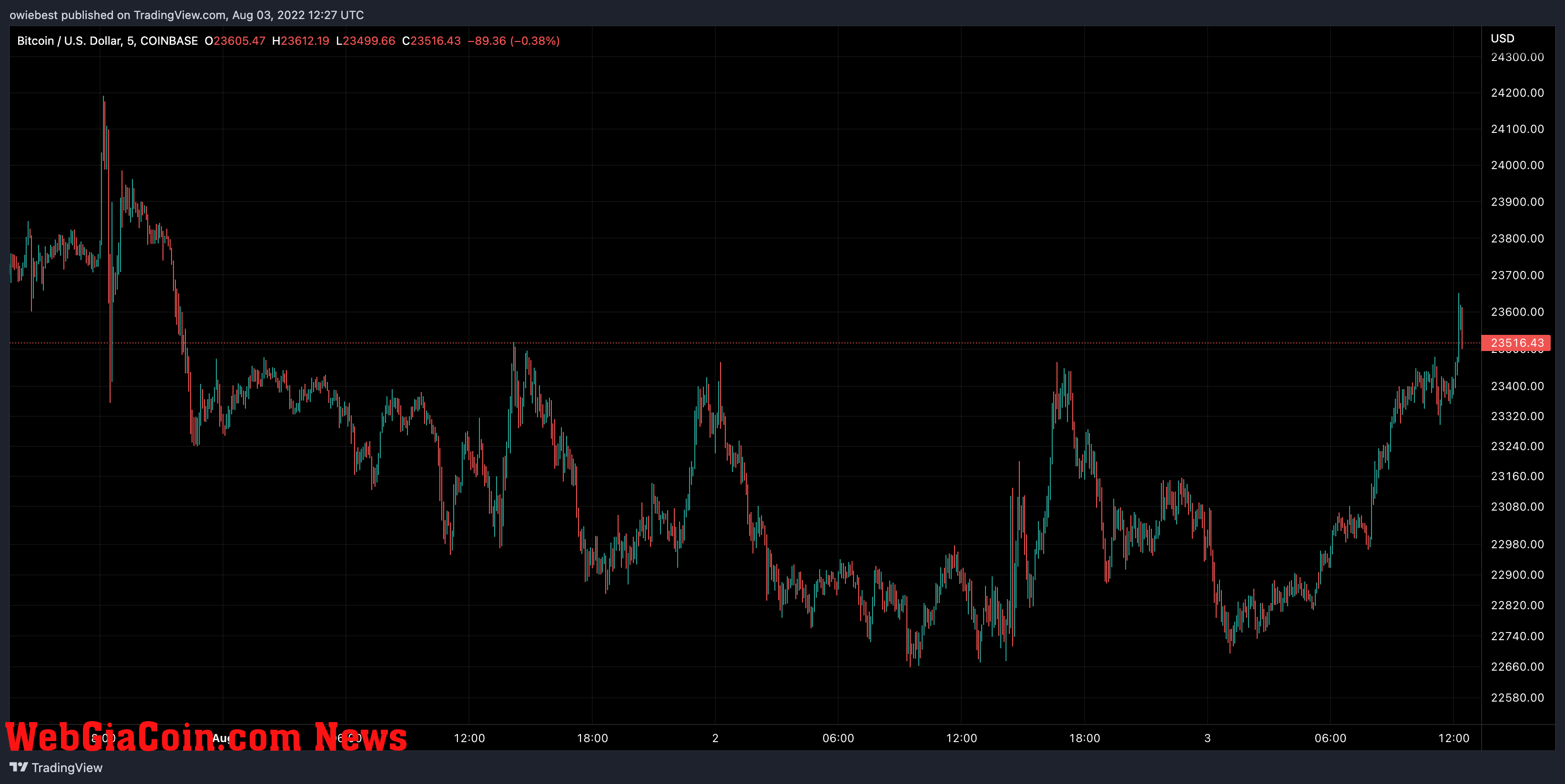Click the low value L23499.66
The height and width of the screenshot is (784, 1565).
click(x=366, y=40)
